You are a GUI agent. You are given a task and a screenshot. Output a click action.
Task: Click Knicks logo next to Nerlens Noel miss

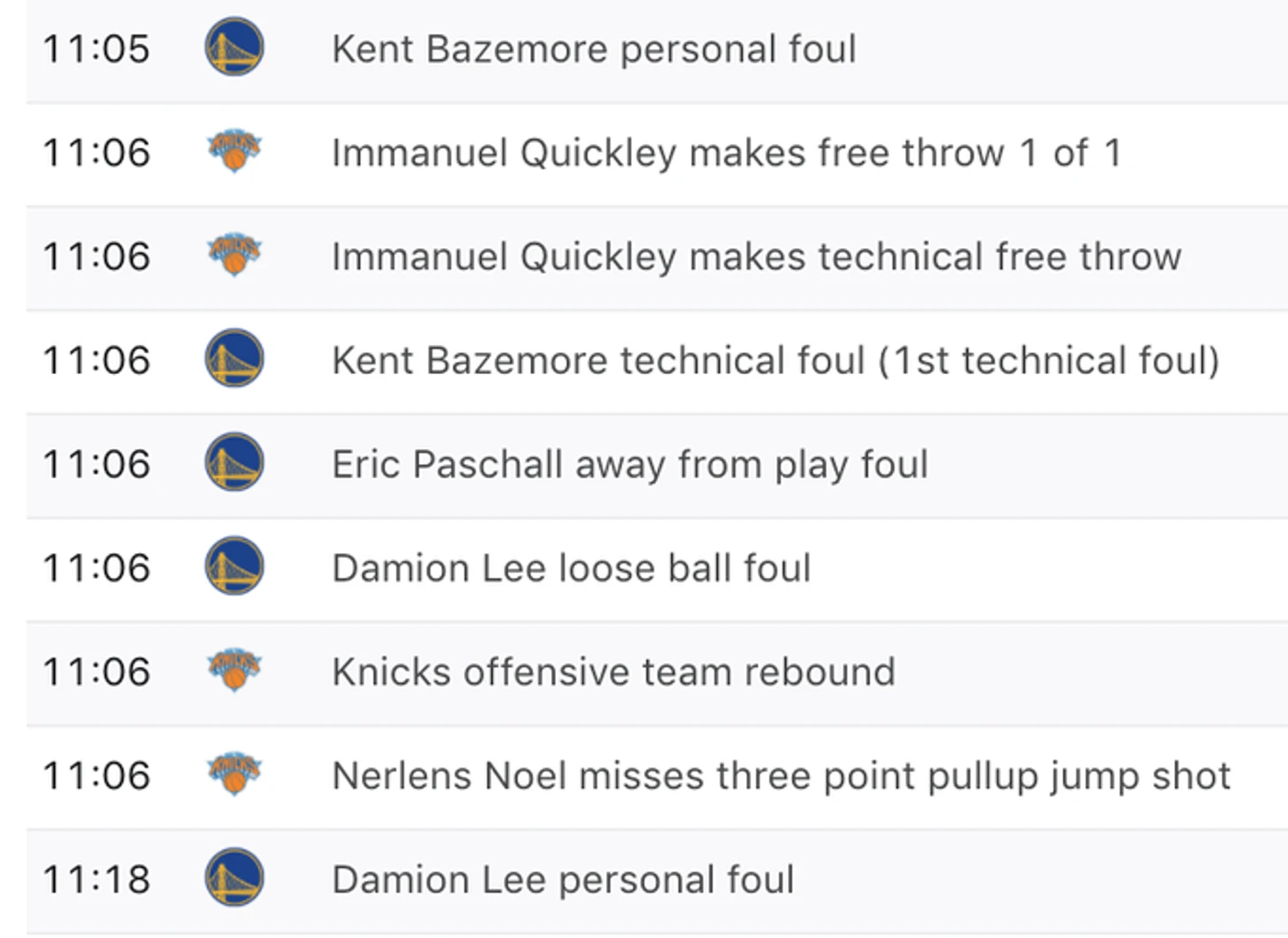234,775
